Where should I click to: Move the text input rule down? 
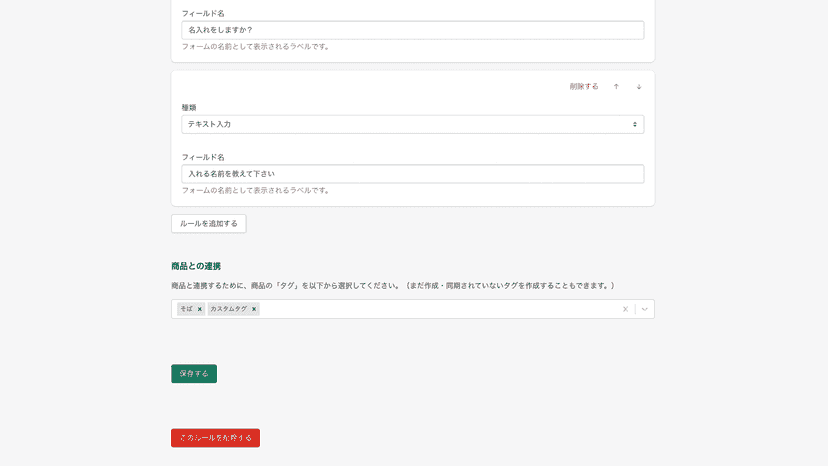coord(638,87)
